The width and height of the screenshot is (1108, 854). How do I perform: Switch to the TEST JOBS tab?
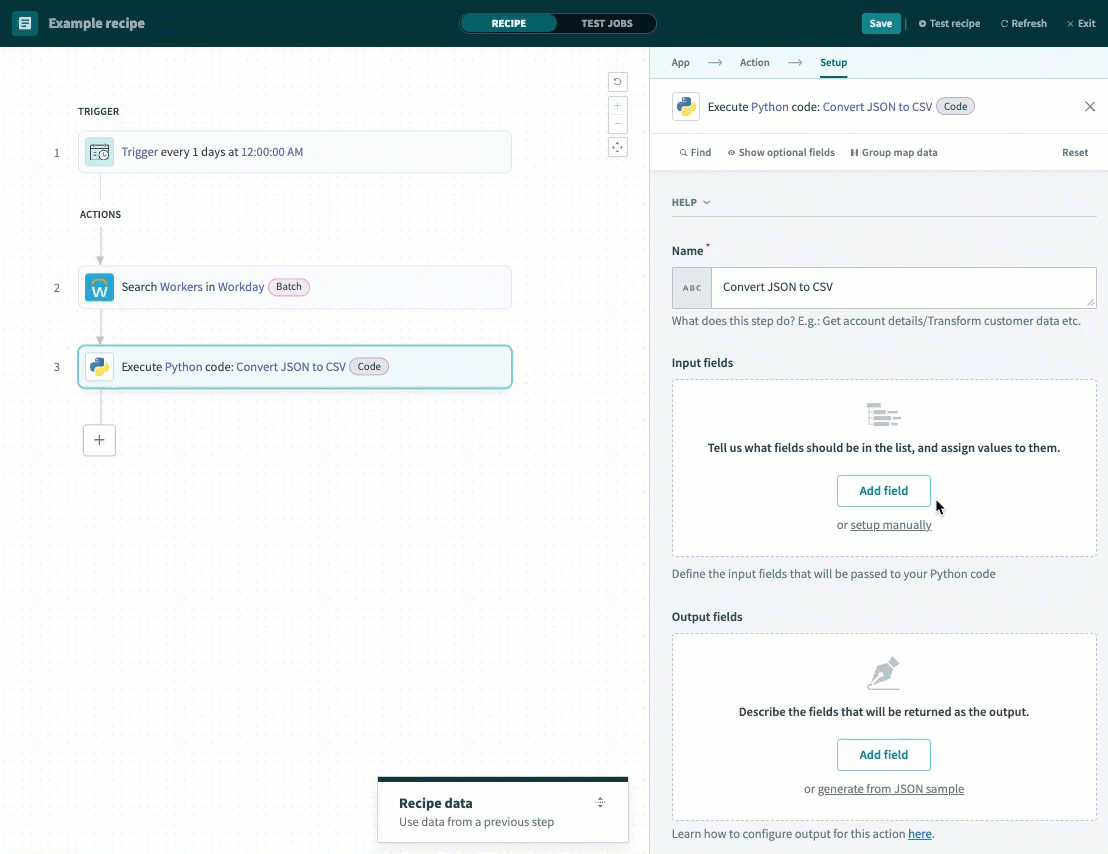pyautogui.click(x=607, y=22)
